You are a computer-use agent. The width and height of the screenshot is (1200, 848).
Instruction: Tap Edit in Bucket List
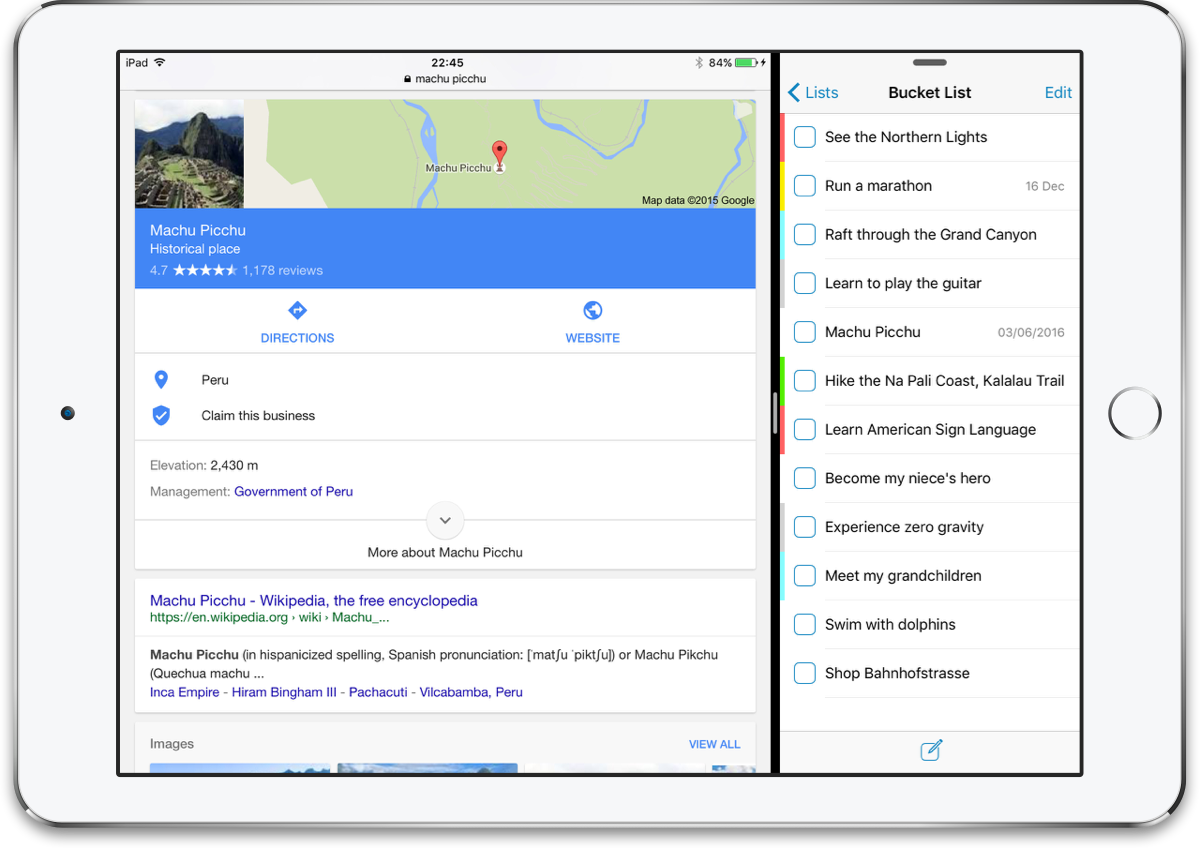coord(1058,92)
